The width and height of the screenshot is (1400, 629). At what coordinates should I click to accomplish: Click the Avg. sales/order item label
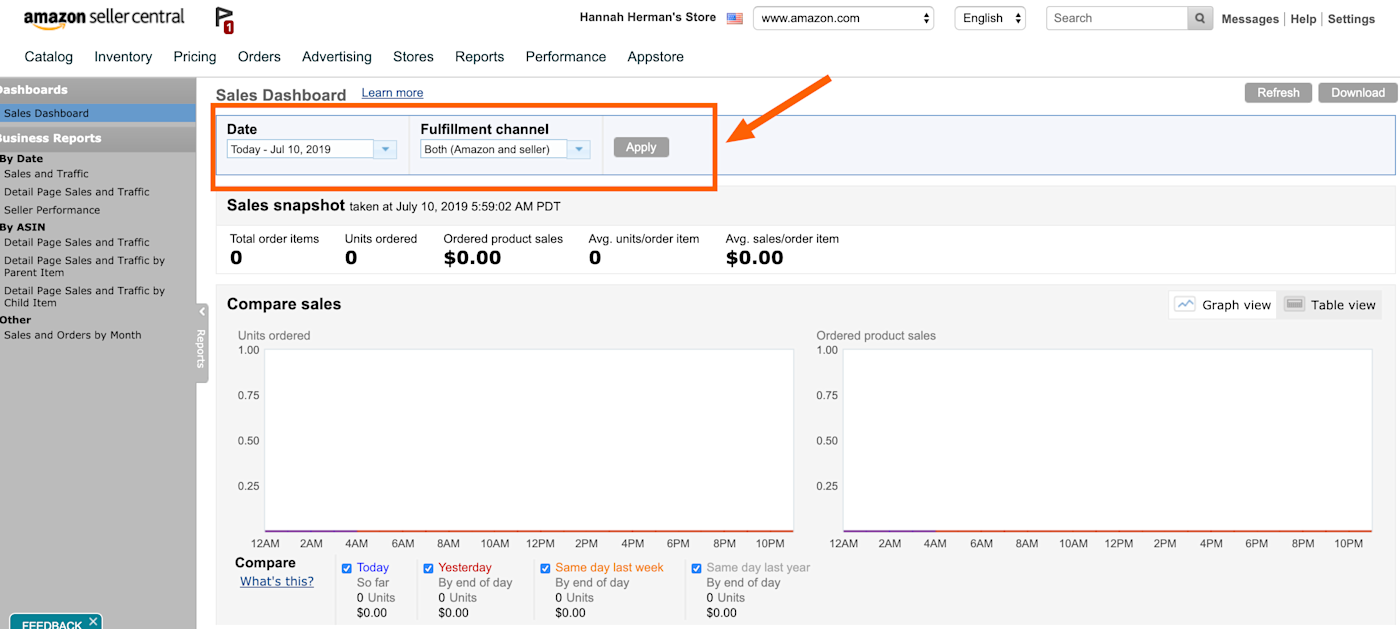[782, 239]
